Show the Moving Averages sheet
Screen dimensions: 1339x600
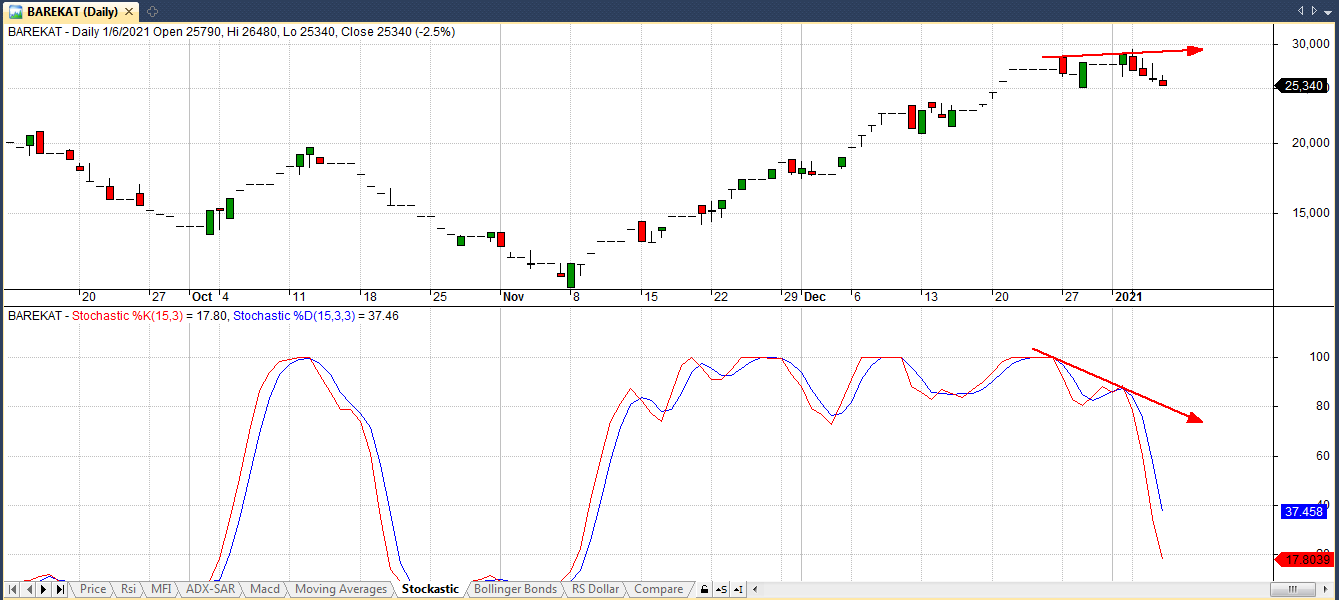pos(341,590)
